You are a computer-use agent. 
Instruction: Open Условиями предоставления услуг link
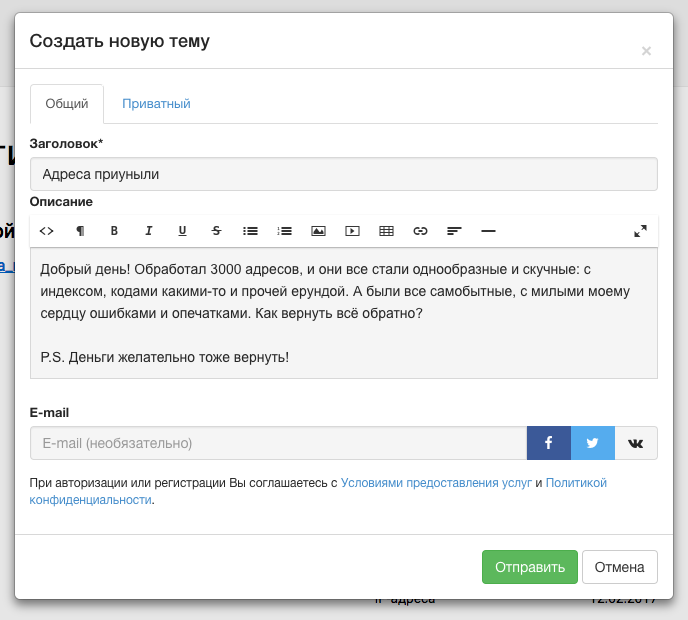coord(436,483)
